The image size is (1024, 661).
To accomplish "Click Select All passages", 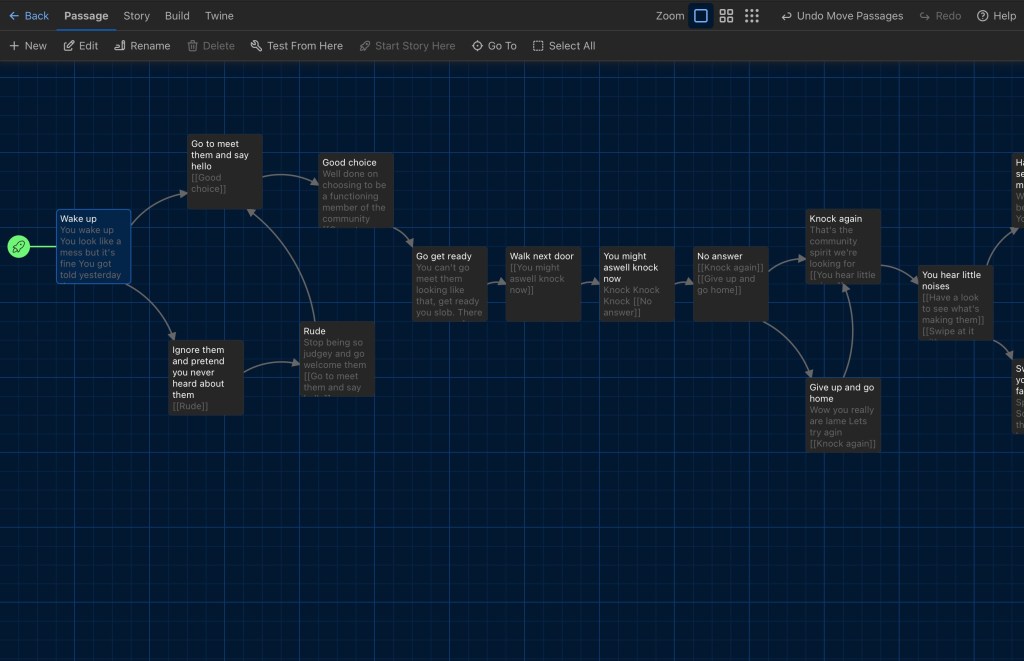I will tap(564, 46).
